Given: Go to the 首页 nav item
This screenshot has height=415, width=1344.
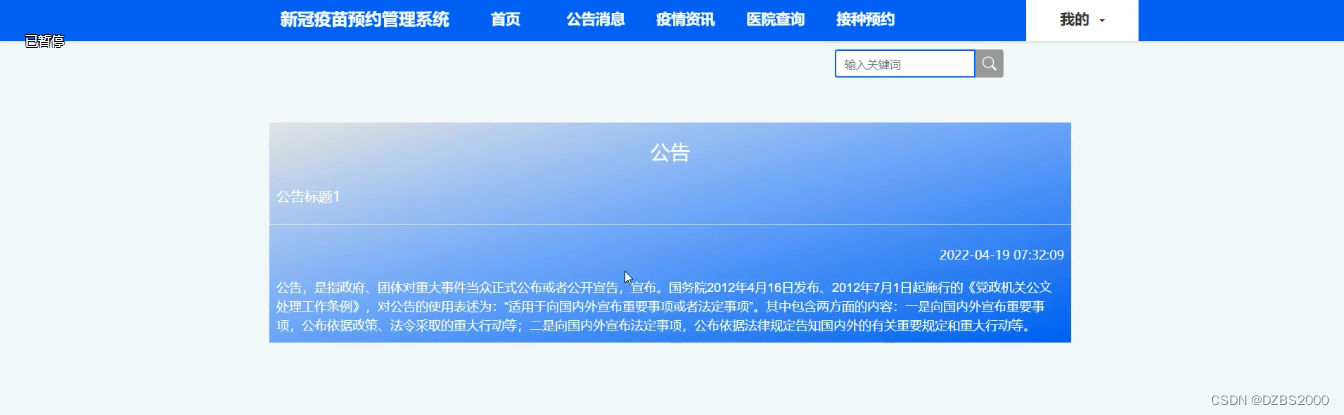Looking at the screenshot, I should (506, 20).
